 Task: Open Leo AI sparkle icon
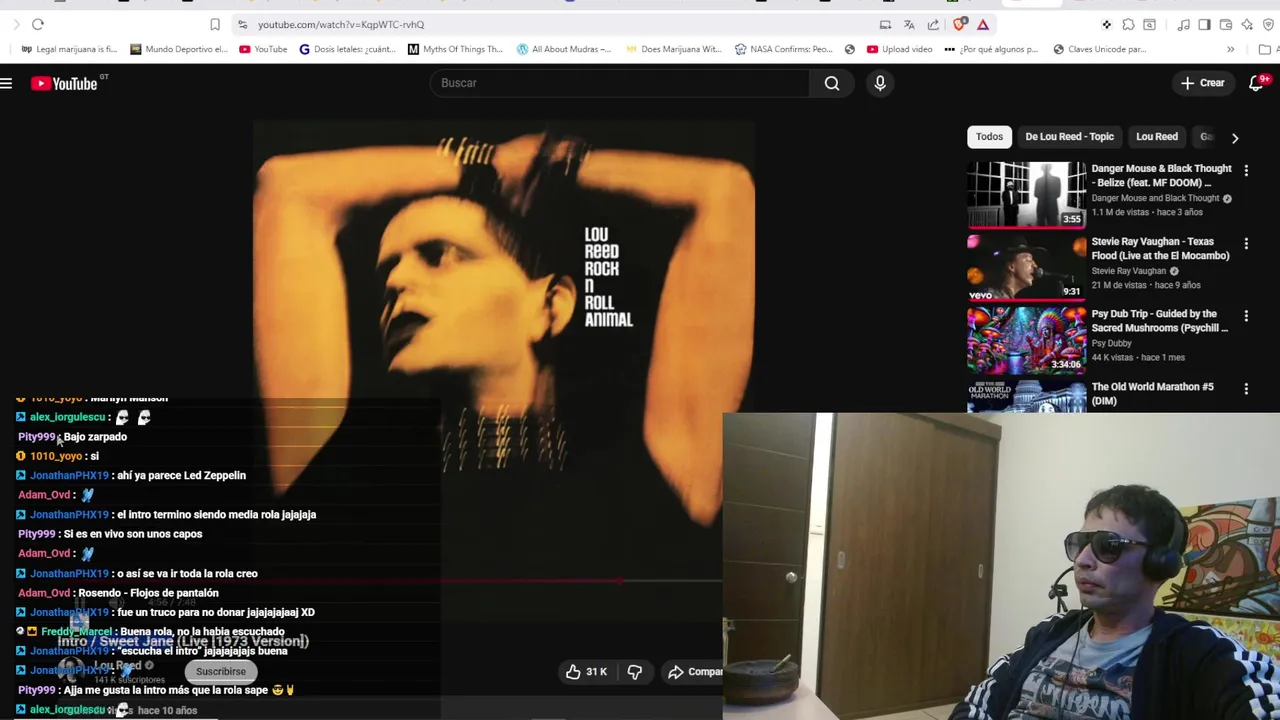[x=1247, y=24]
